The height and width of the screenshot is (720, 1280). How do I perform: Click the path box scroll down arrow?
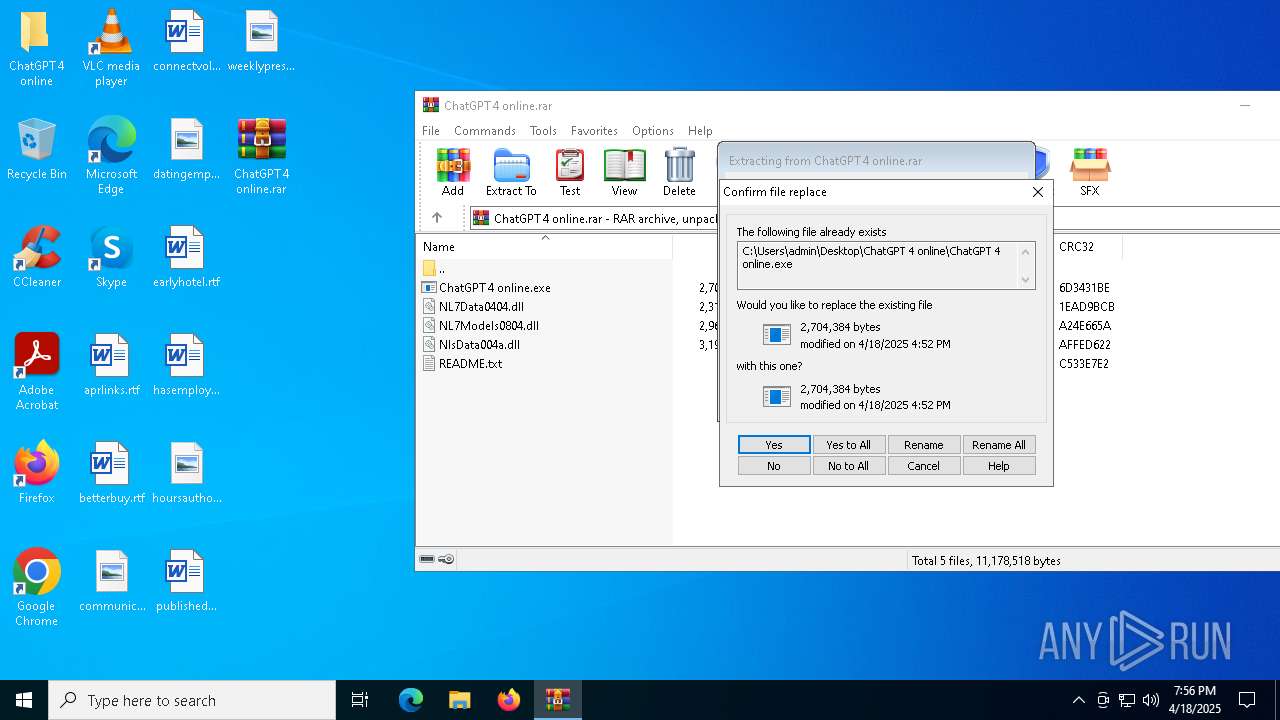1026,280
